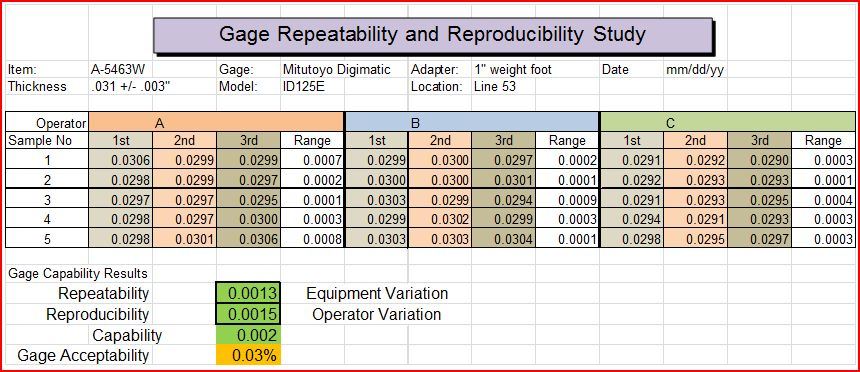Click Operator B's range 0.0009 for sample 3

[x=568, y=200]
